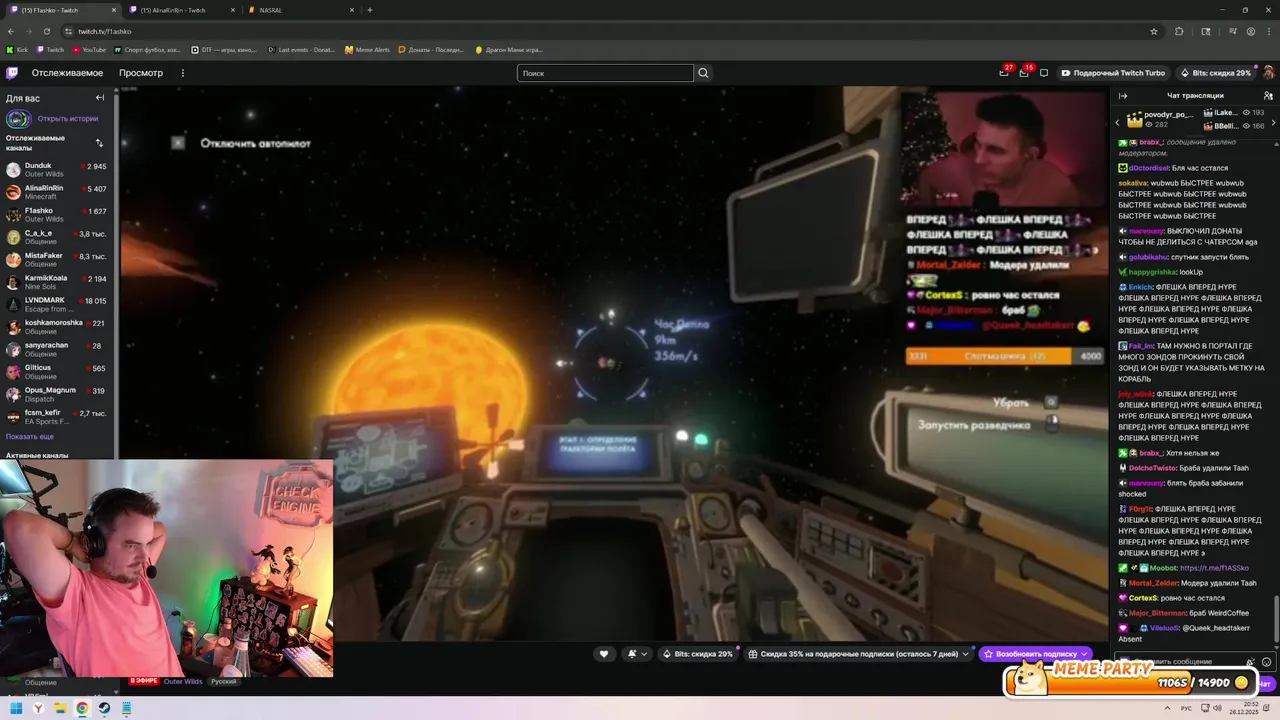The width and height of the screenshot is (1280, 720).
Task: Open the Twitch home logo
Action: click(12, 73)
